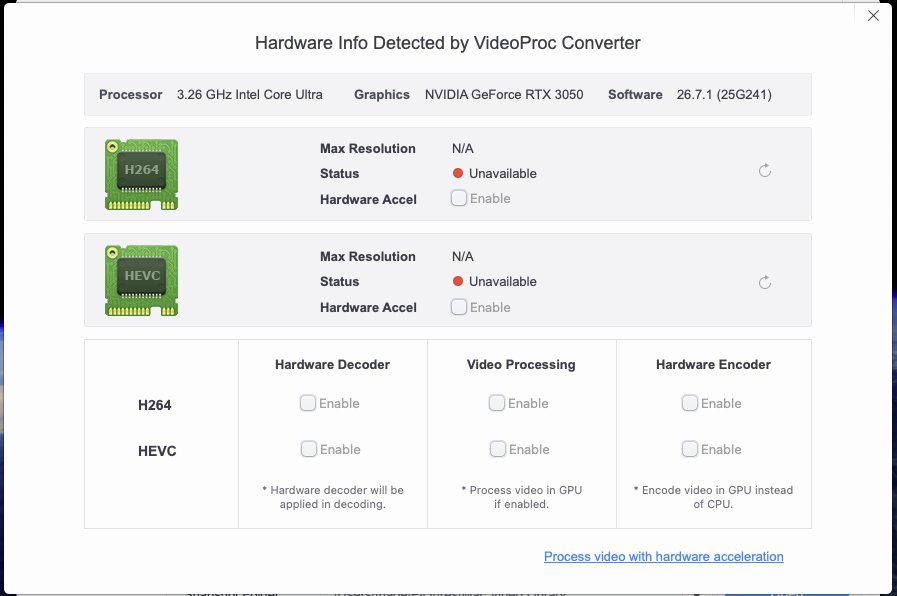Click the H264 chip icon

click(141, 174)
